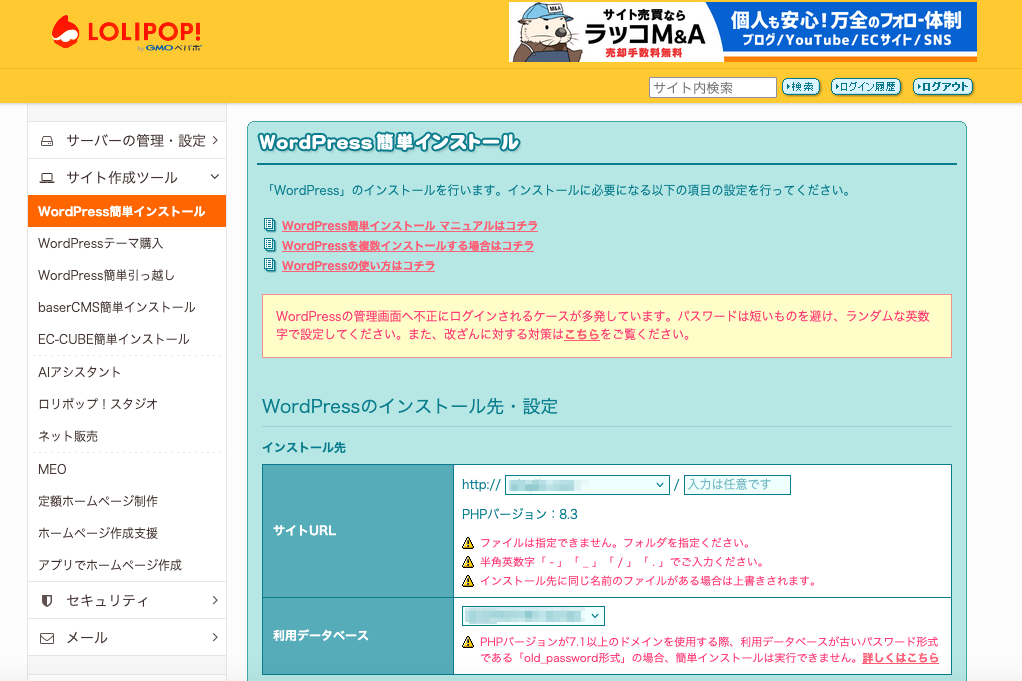Screen dimensions: 1022x681
Task: Follow the こちら link in the warning box
Action: tap(581, 334)
